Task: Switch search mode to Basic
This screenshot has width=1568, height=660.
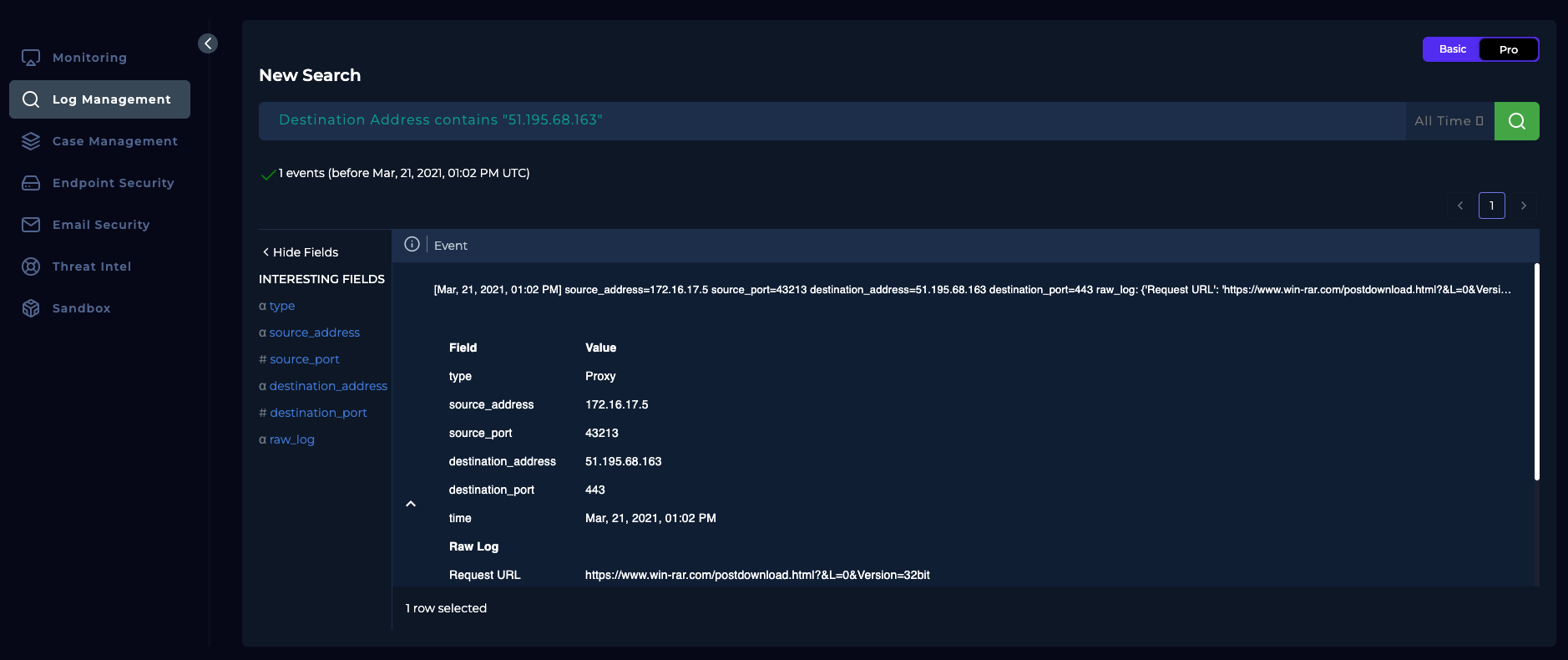Action: click(x=1452, y=49)
